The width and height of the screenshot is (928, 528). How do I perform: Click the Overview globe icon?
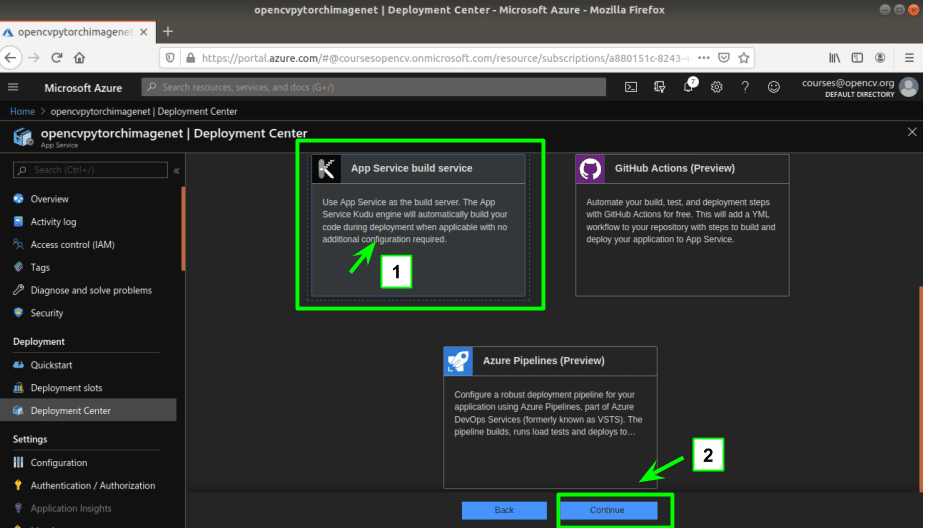[18, 199]
